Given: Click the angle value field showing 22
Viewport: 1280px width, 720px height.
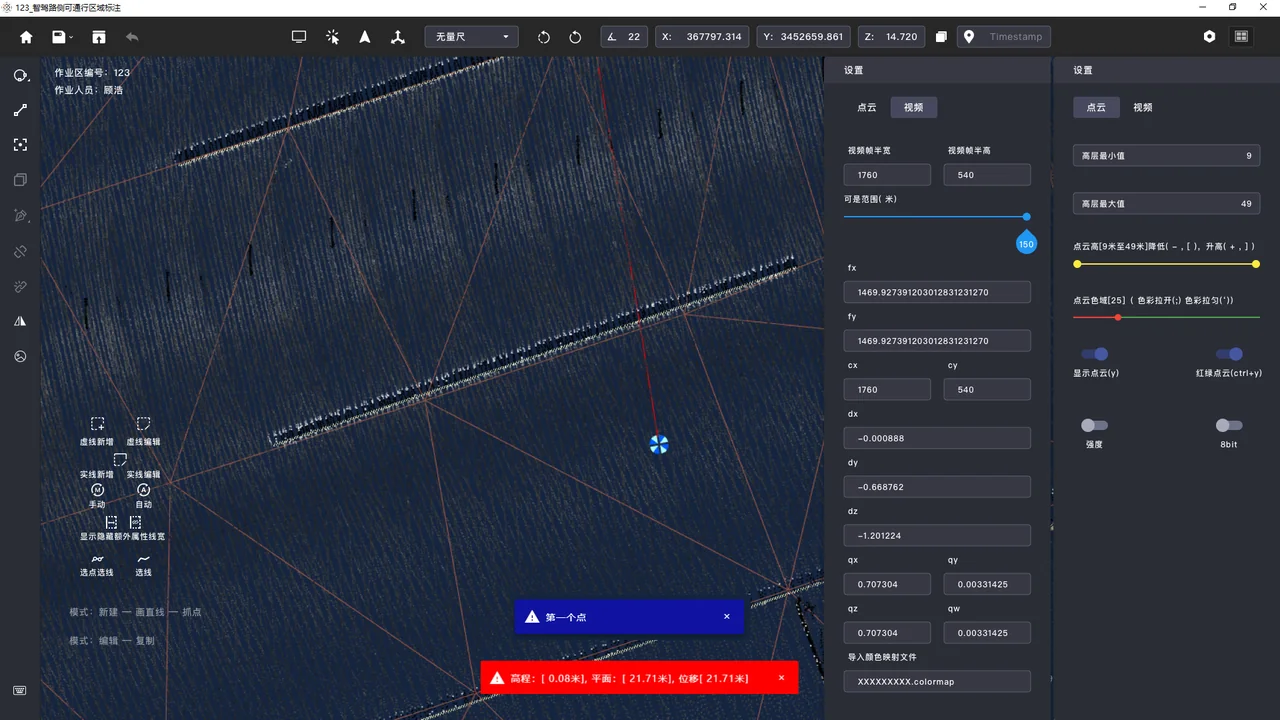Looking at the screenshot, I should click(x=624, y=37).
